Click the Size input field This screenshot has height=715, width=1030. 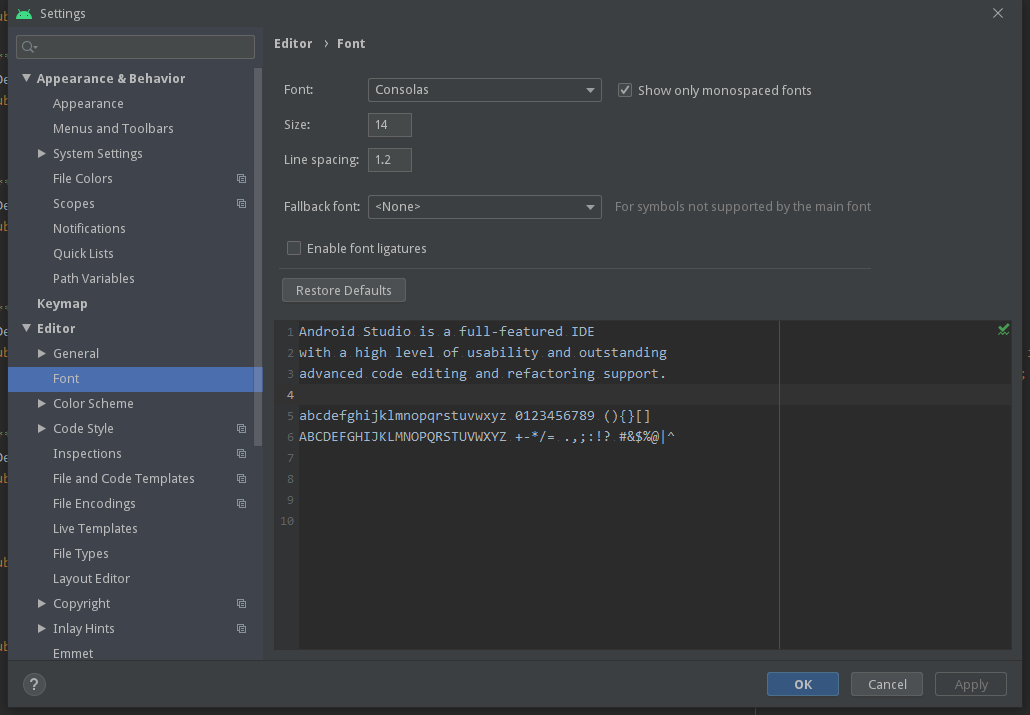(x=390, y=125)
